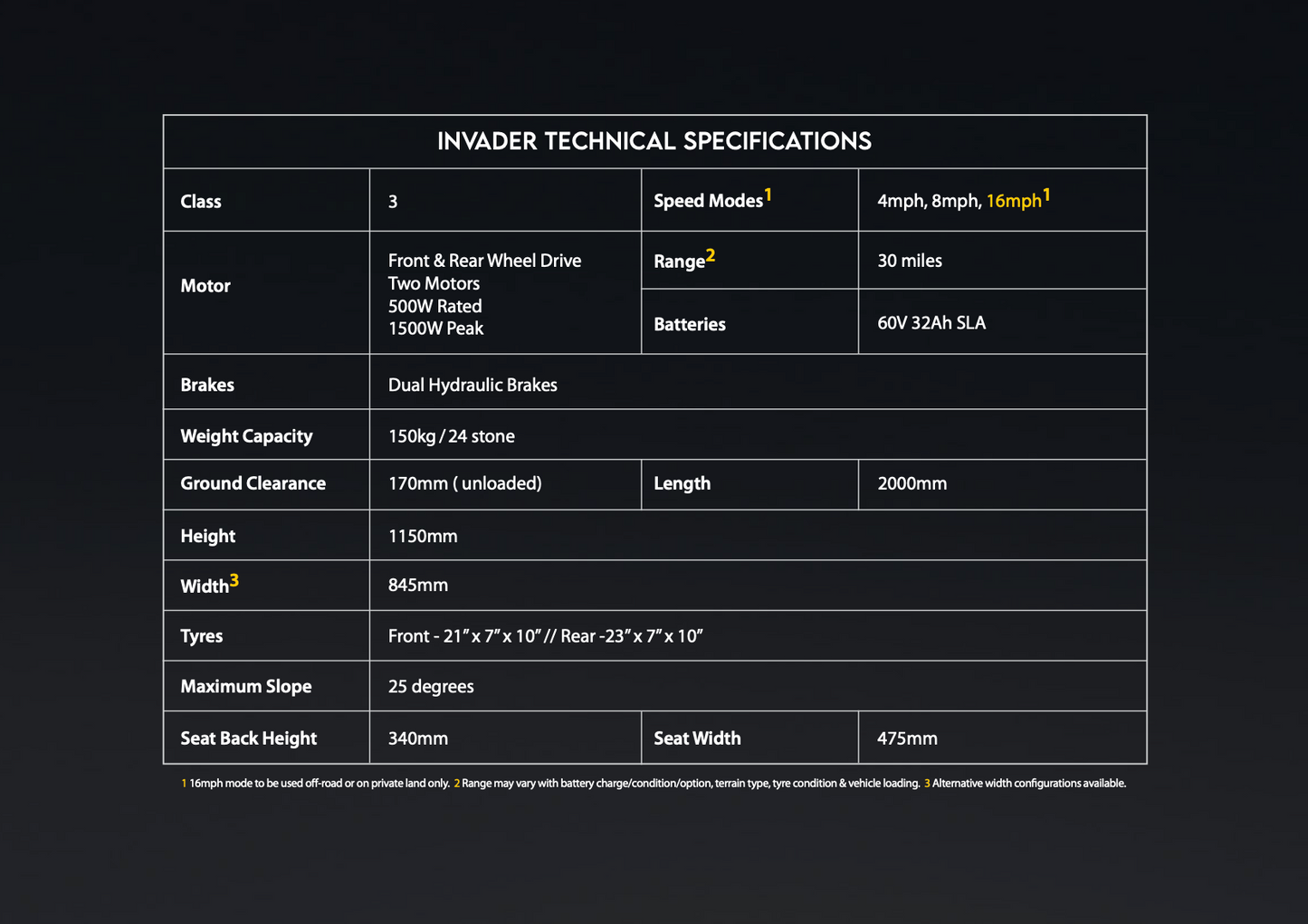The width and height of the screenshot is (1308, 924).
Task: Click the 'Maximum Slope' label
Action: (245, 686)
